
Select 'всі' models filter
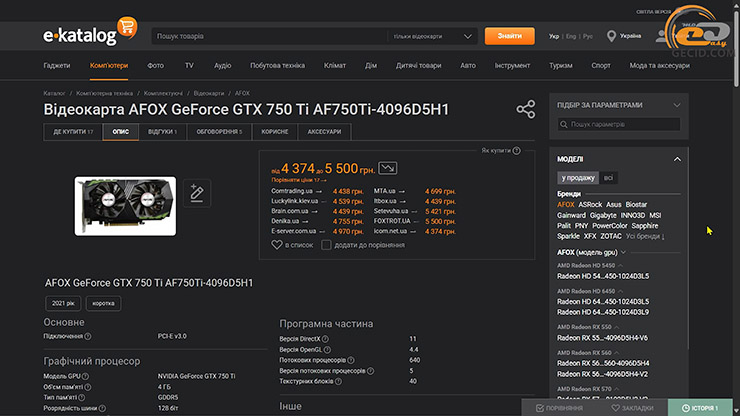[x=608, y=178]
